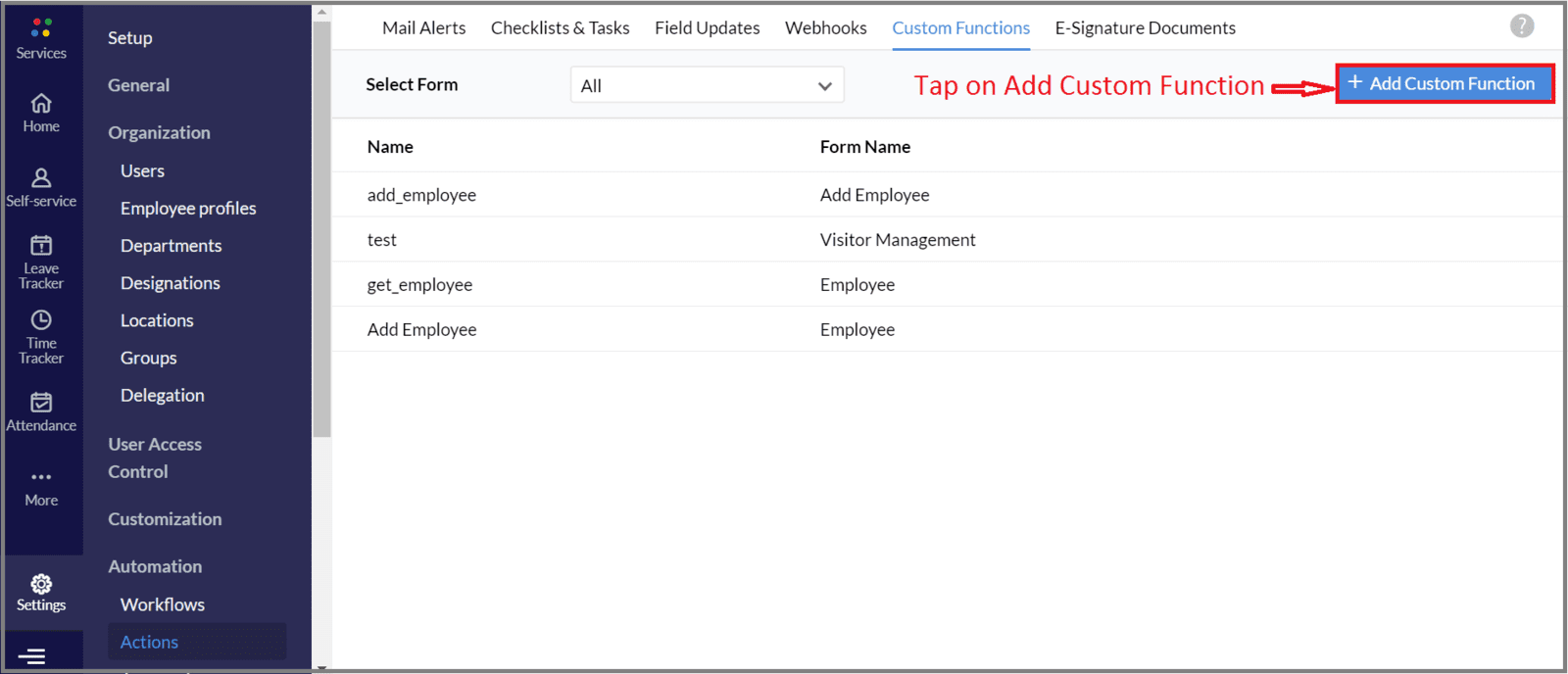Click the Visitor Management form name cell
The image size is (1568, 674).
click(898, 240)
